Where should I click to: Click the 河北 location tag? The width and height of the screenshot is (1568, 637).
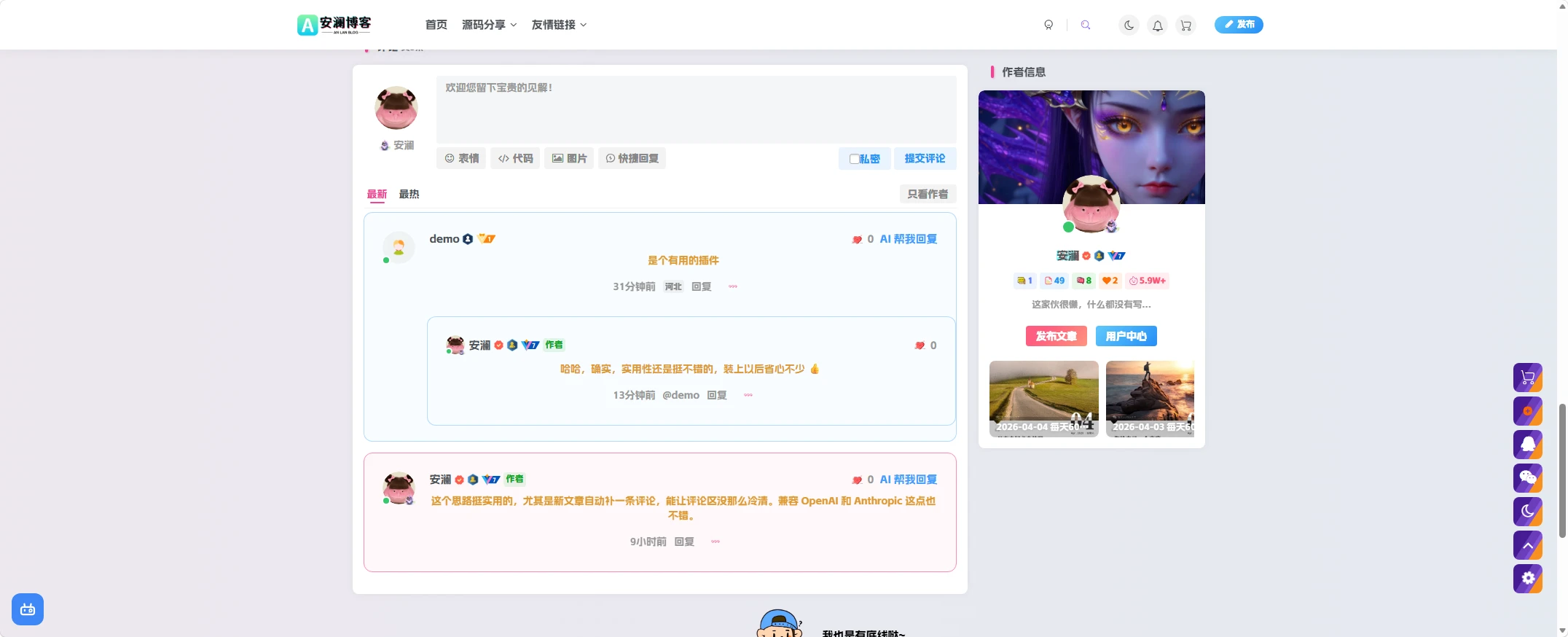(673, 286)
